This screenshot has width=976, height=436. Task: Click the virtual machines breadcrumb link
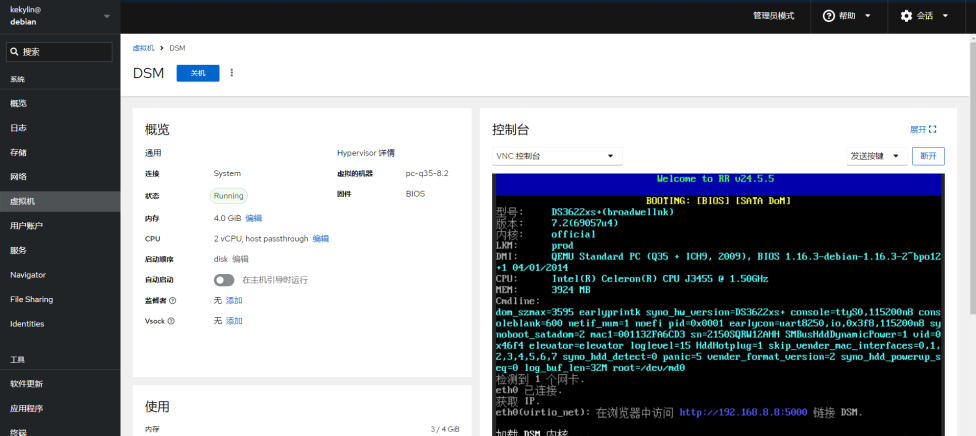click(143, 48)
